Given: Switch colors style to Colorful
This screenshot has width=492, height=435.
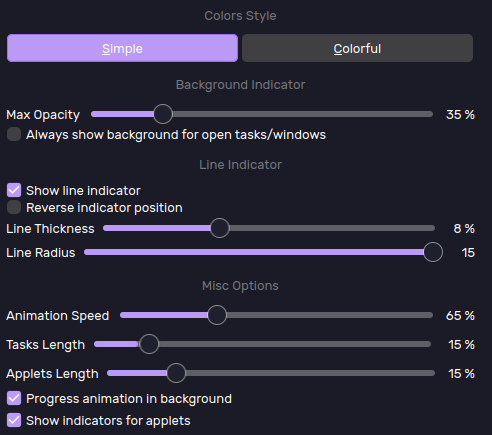Looking at the screenshot, I should (357, 48).
